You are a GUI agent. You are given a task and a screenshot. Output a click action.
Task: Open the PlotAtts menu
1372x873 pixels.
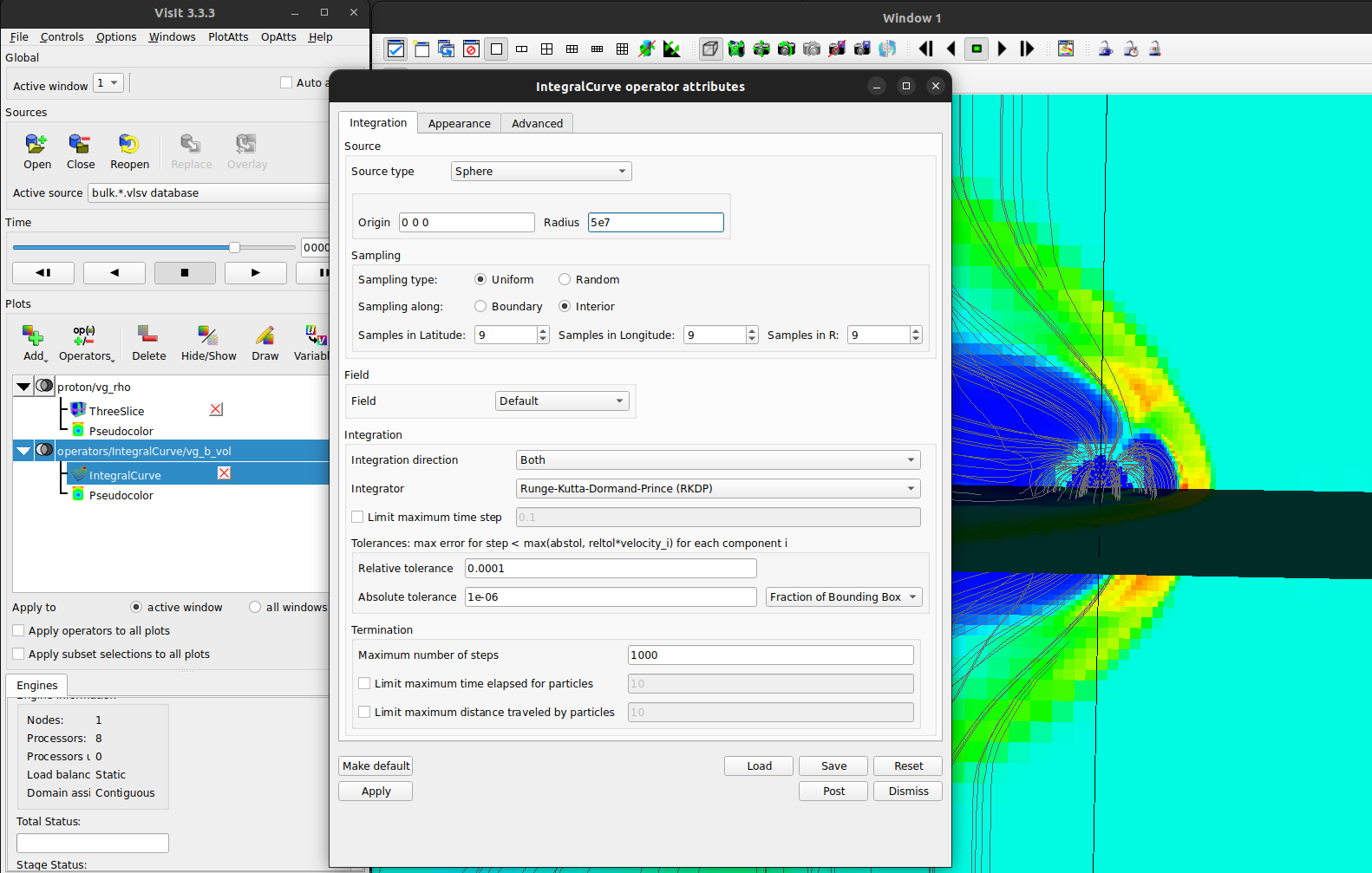click(x=228, y=37)
